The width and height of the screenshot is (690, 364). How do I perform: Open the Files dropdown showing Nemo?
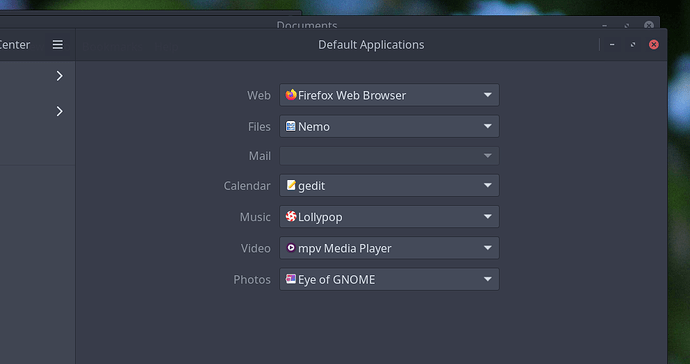pyautogui.click(x=389, y=126)
